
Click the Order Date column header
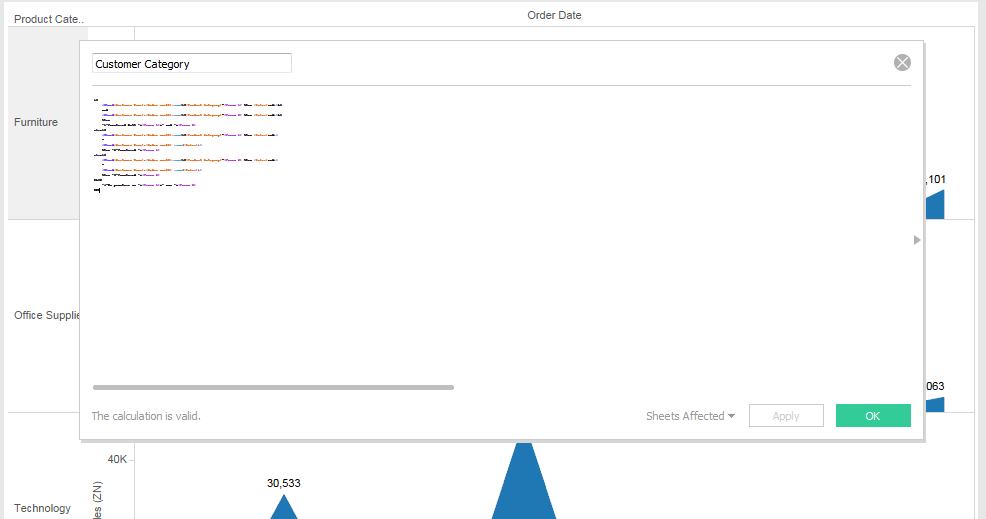(554, 15)
